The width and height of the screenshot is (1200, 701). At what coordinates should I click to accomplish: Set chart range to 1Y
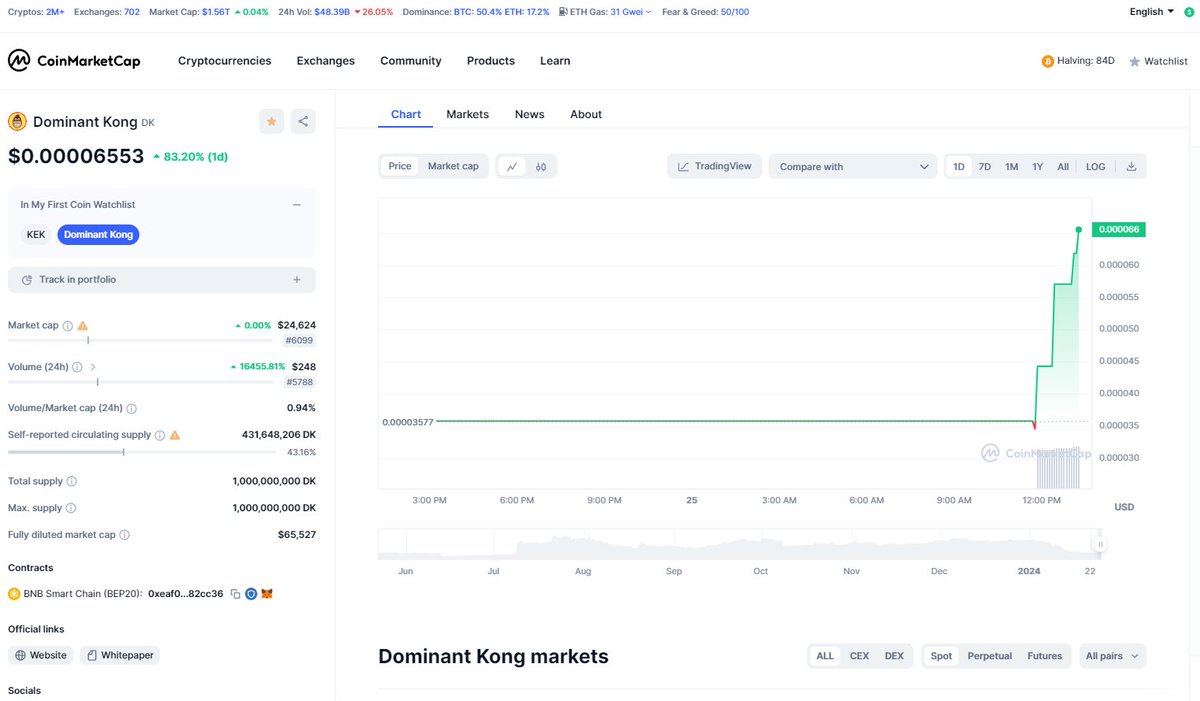(x=1038, y=167)
